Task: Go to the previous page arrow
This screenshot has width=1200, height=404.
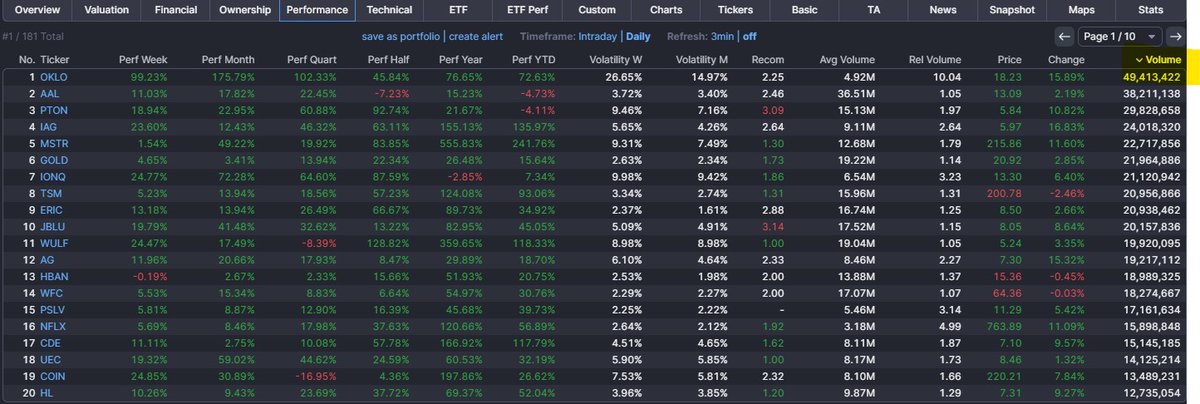Action: click(1066, 36)
